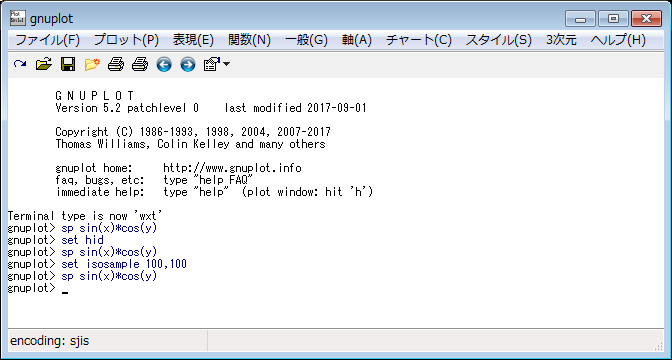
Task: Click the 'Terminal type is now 'wxt'' line
Action: [x=86, y=216]
